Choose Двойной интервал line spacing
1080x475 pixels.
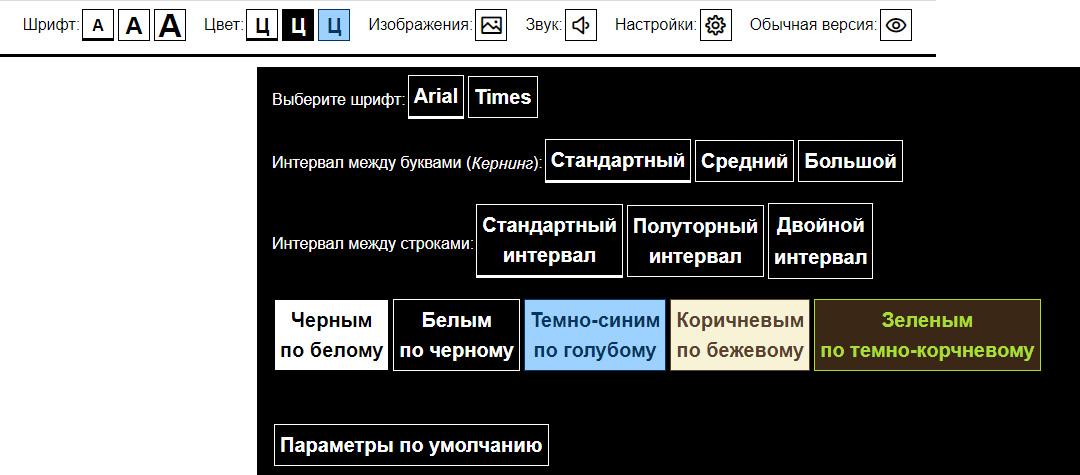click(820, 241)
